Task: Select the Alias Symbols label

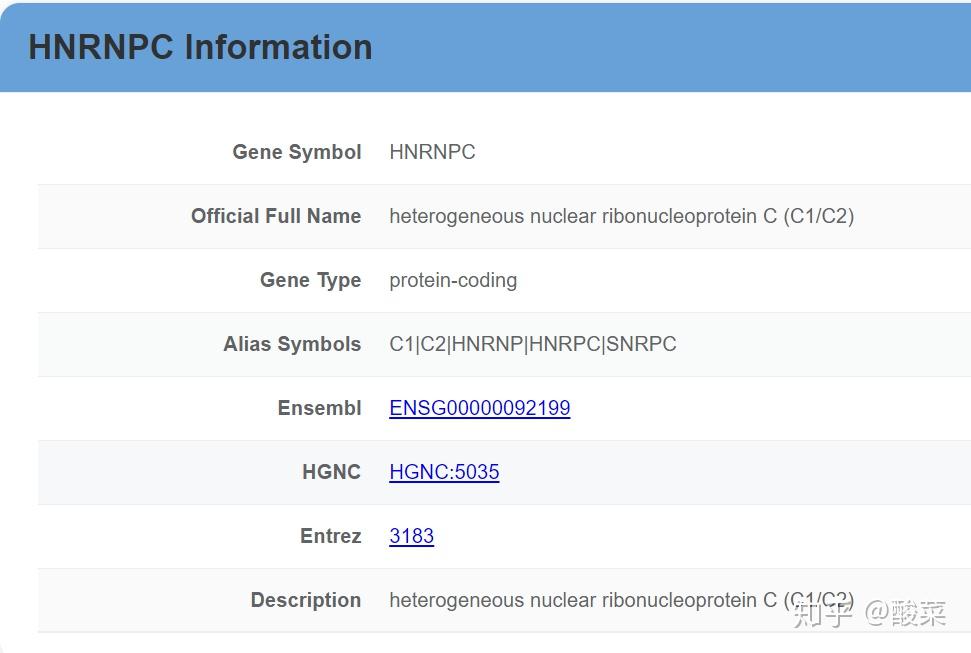Action: pyautogui.click(x=292, y=344)
